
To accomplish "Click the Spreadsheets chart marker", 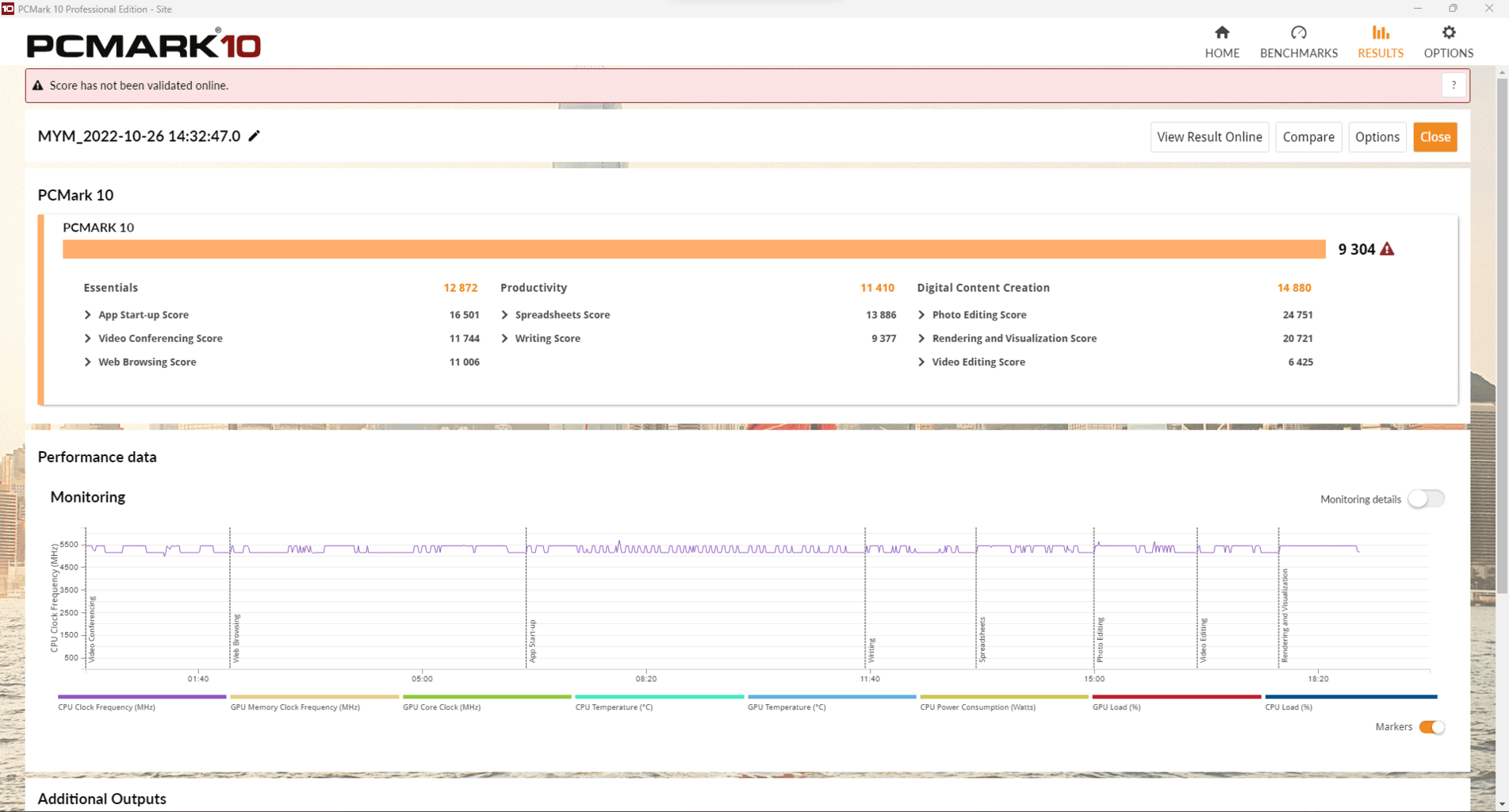I will click(x=982, y=639).
